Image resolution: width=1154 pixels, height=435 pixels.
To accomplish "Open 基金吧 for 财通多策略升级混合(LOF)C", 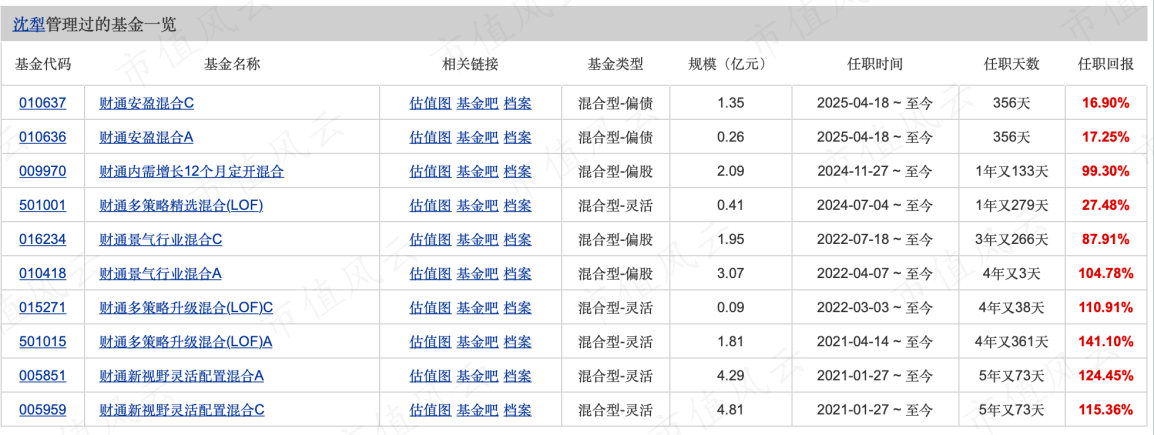I will coord(477,307).
